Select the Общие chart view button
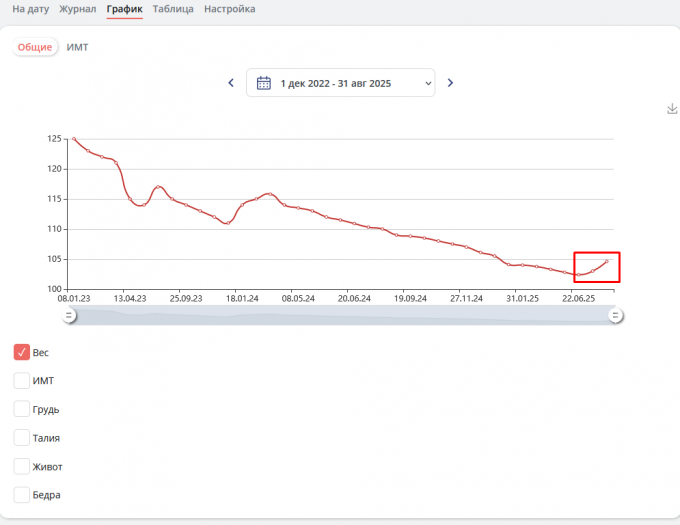680x525 pixels. tap(35, 47)
